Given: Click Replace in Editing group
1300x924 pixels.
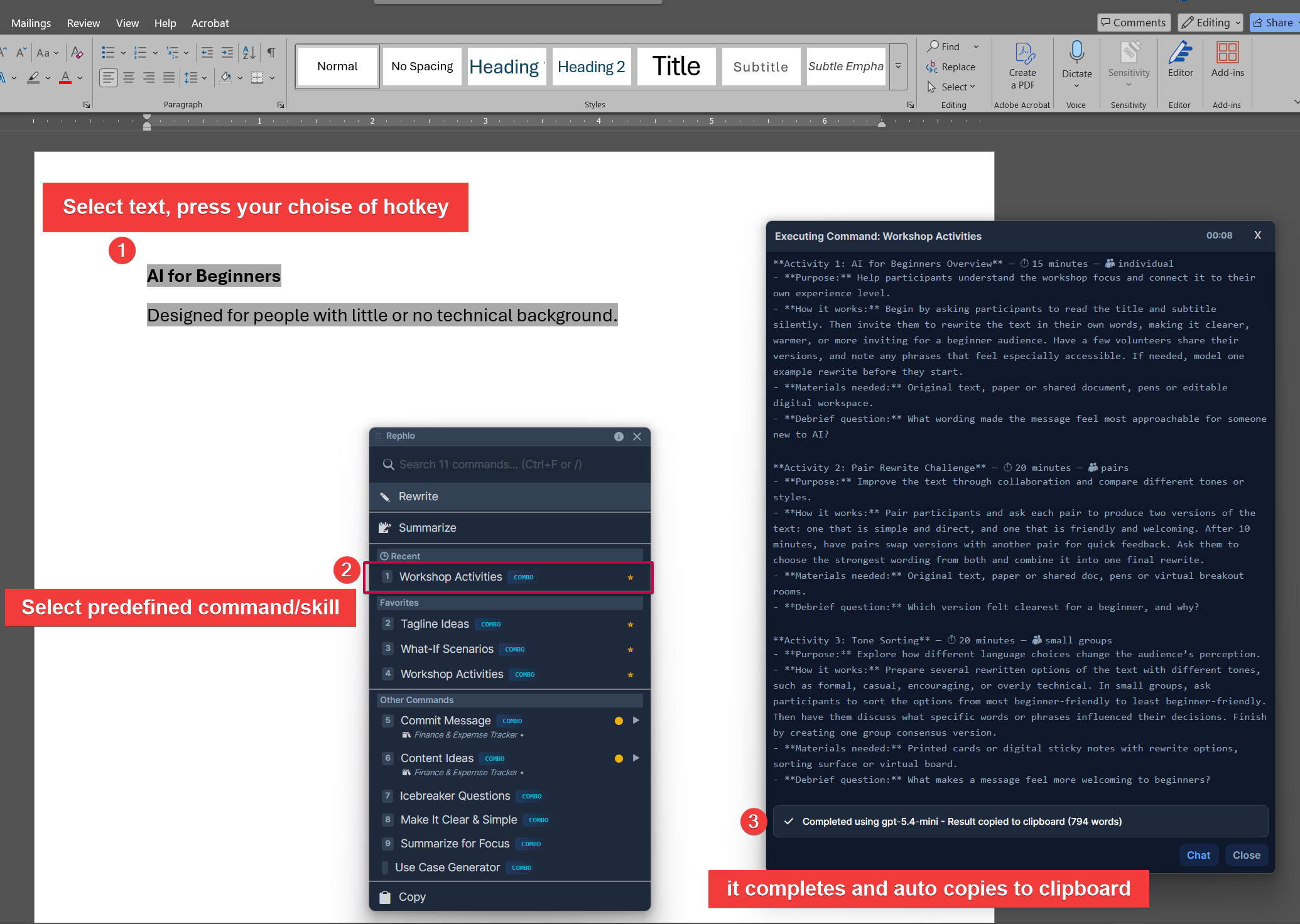Looking at the screenshot, I should pos(951,67).
